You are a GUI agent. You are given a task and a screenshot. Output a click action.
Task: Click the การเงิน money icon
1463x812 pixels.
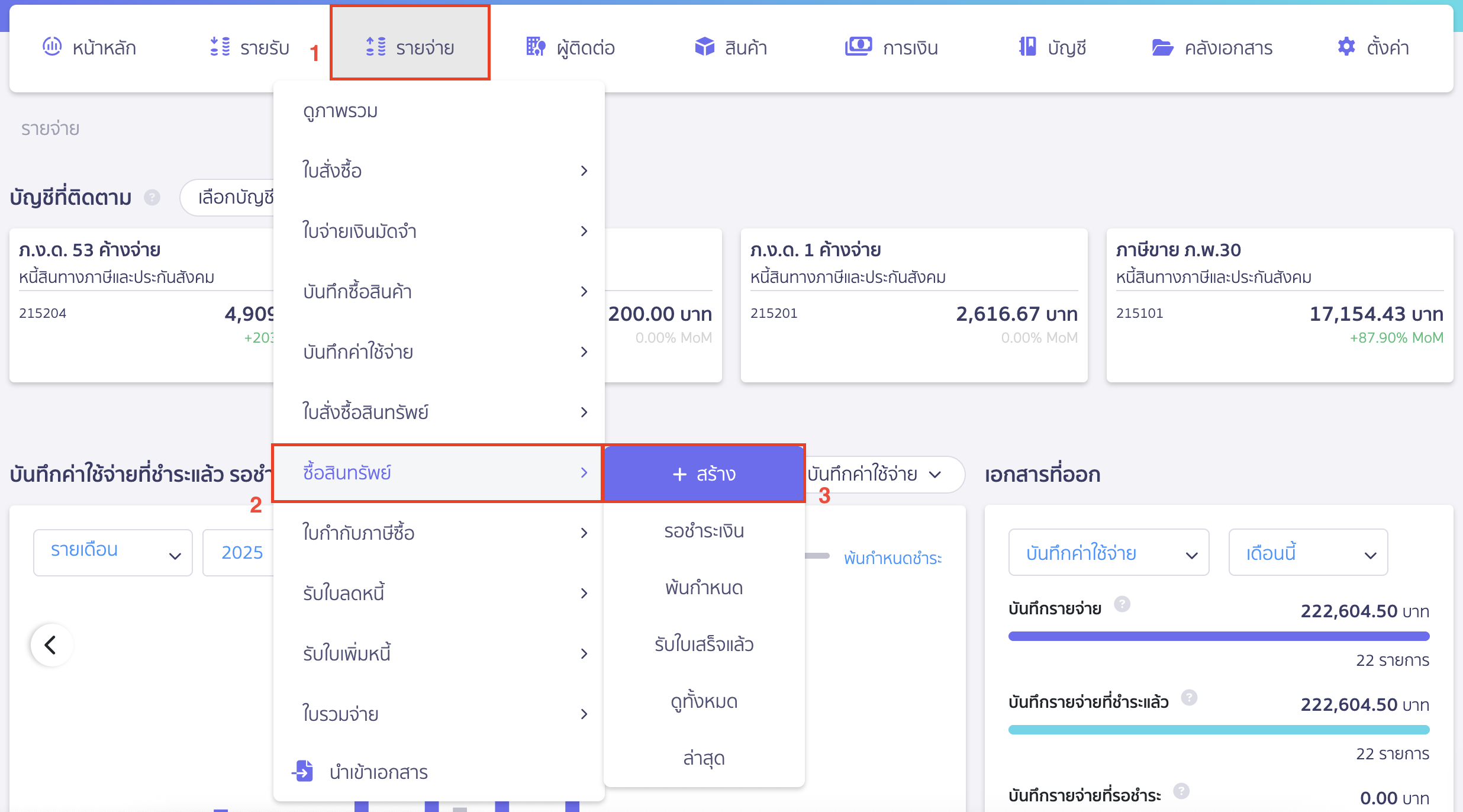[x=858, y=46]
